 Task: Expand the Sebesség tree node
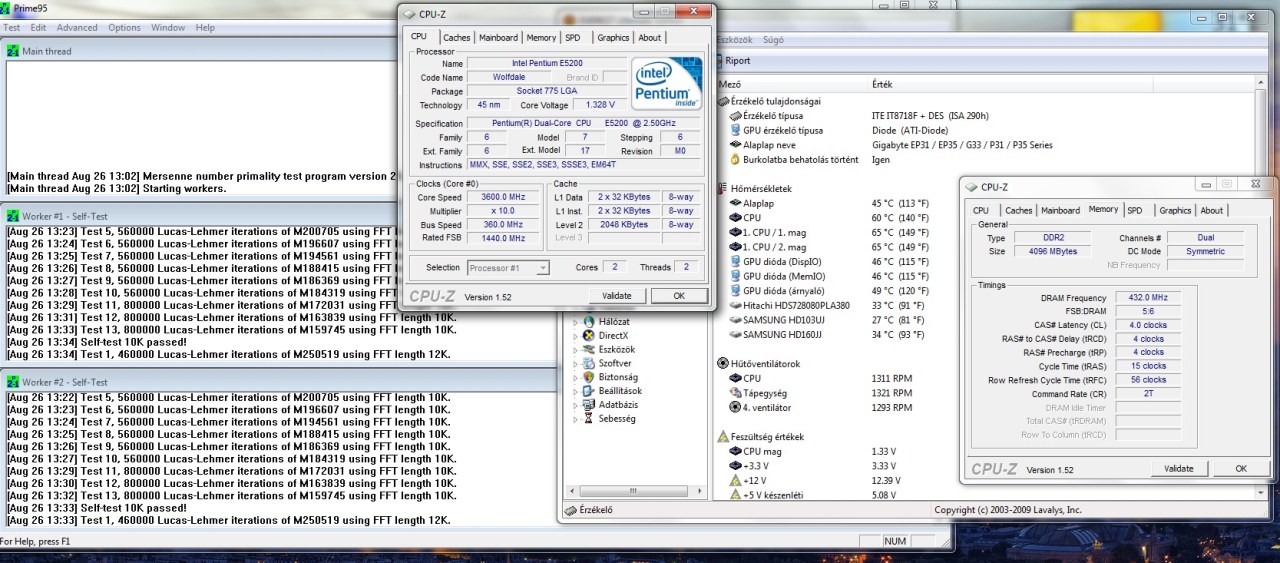(x=574, y=419)
